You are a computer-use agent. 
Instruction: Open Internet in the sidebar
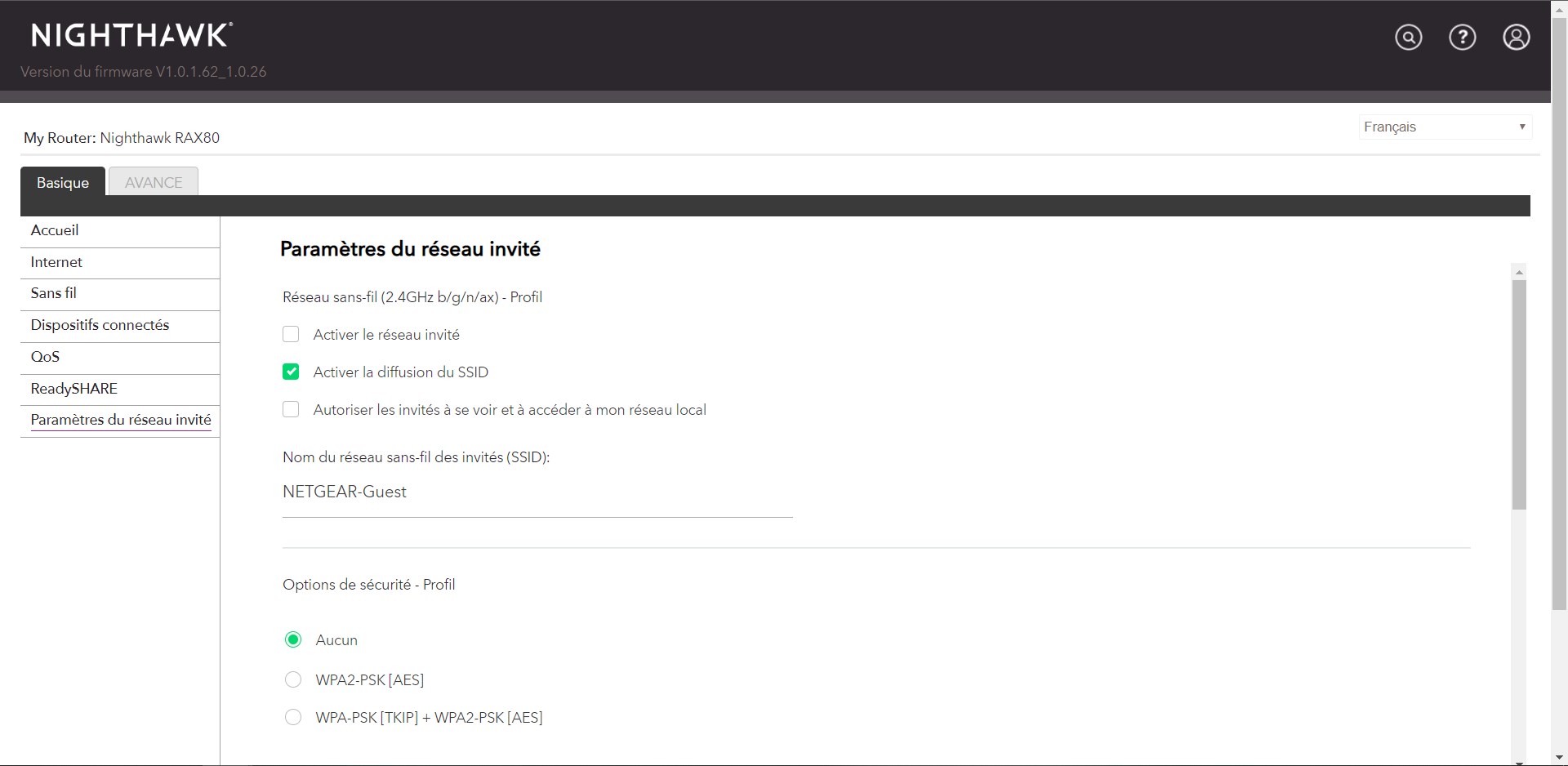pyautogui.click(x=120, y=263)
